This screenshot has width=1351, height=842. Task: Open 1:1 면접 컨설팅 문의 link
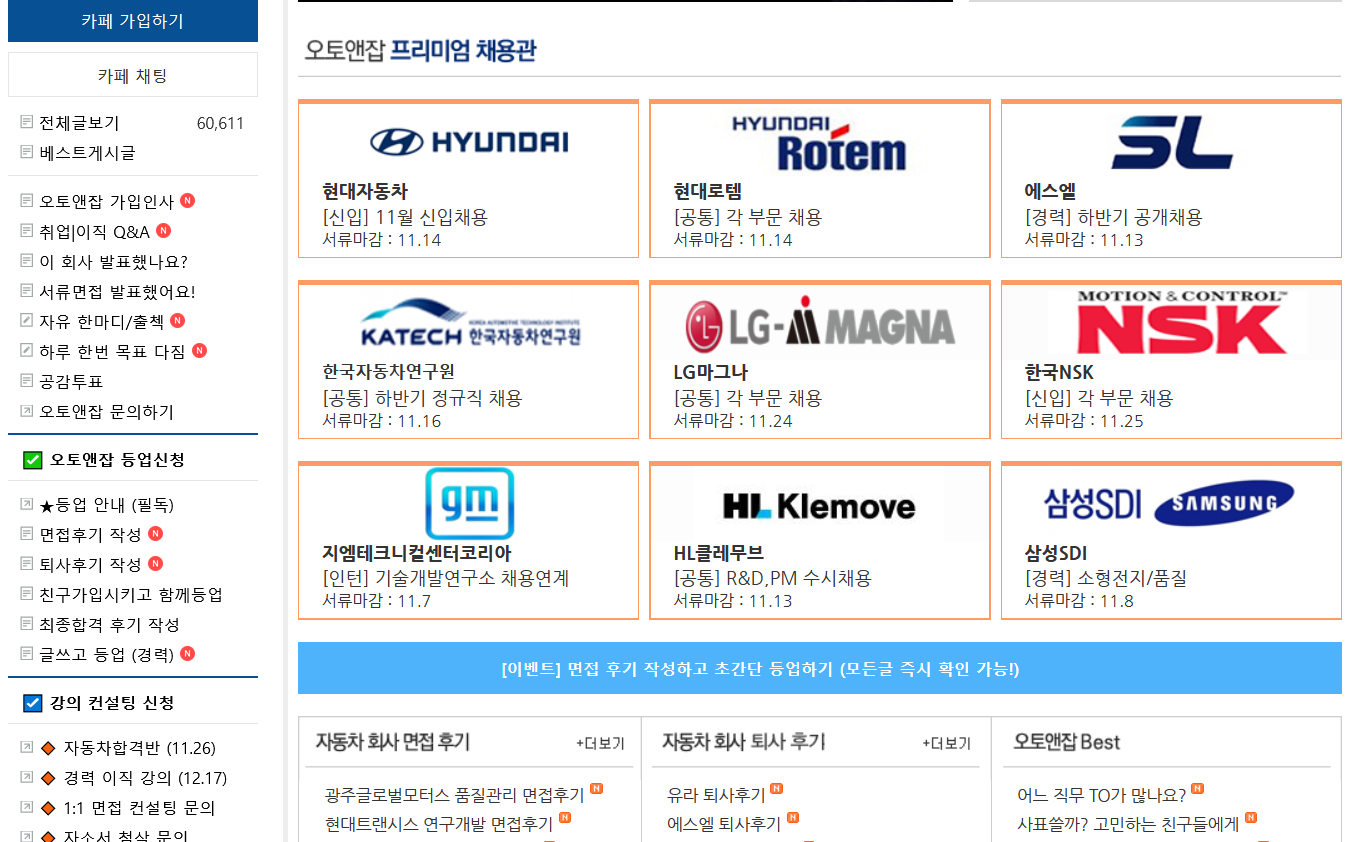pos(139,808)
